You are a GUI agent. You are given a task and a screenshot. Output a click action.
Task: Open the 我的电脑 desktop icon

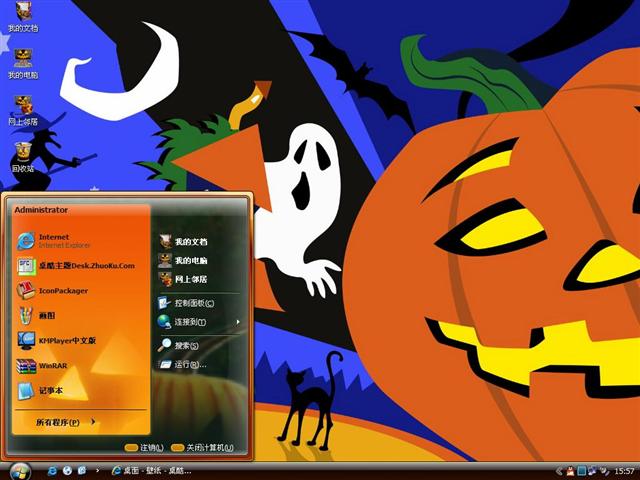tap(23, 64)
